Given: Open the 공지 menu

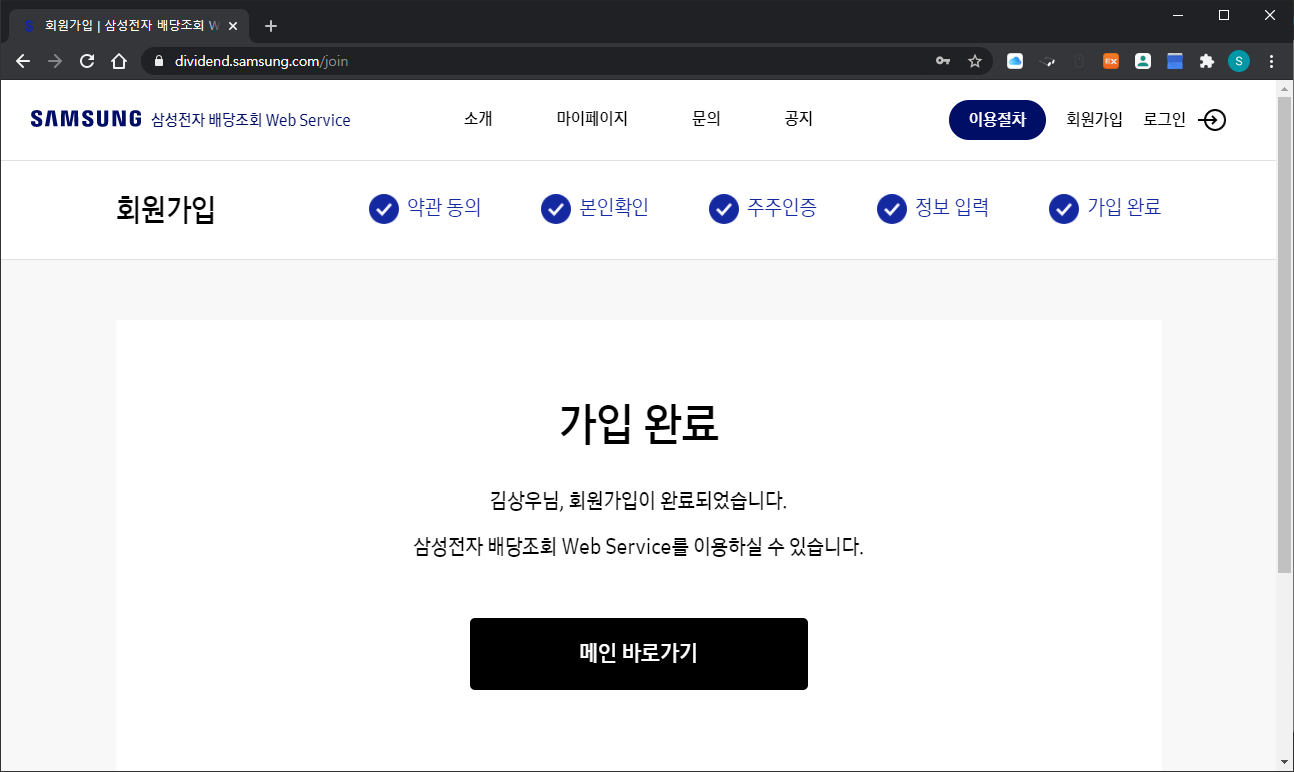Looking at the screenshot, I should point(799,119).
